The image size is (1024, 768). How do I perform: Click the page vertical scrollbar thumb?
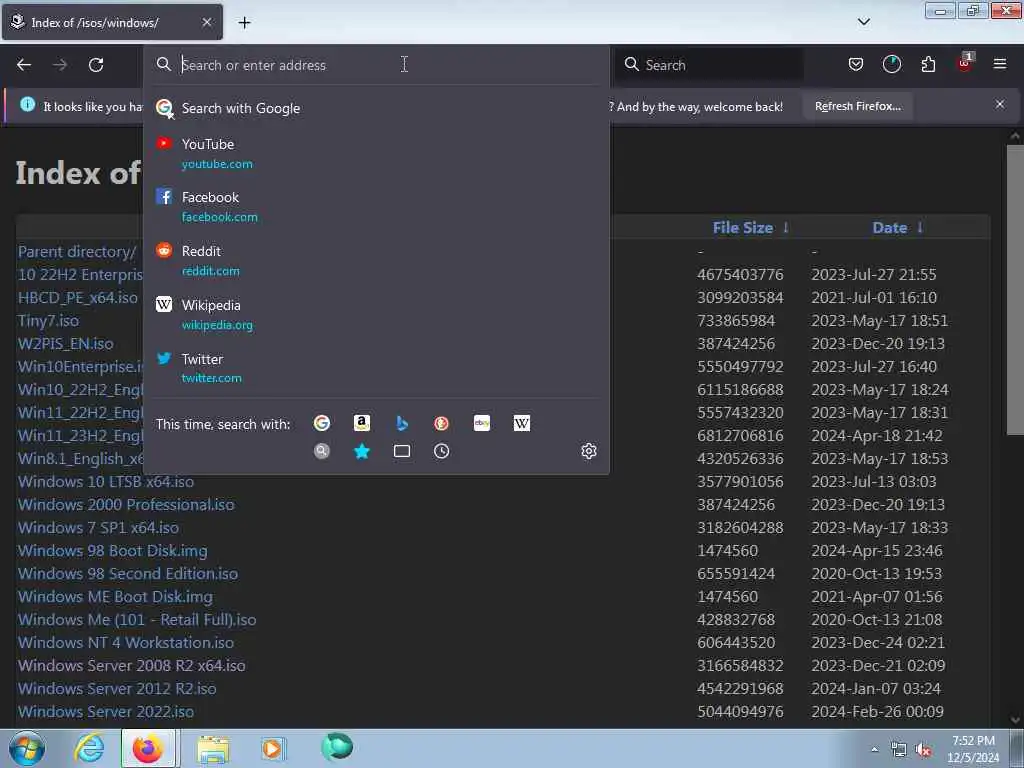pos(1015,289)
